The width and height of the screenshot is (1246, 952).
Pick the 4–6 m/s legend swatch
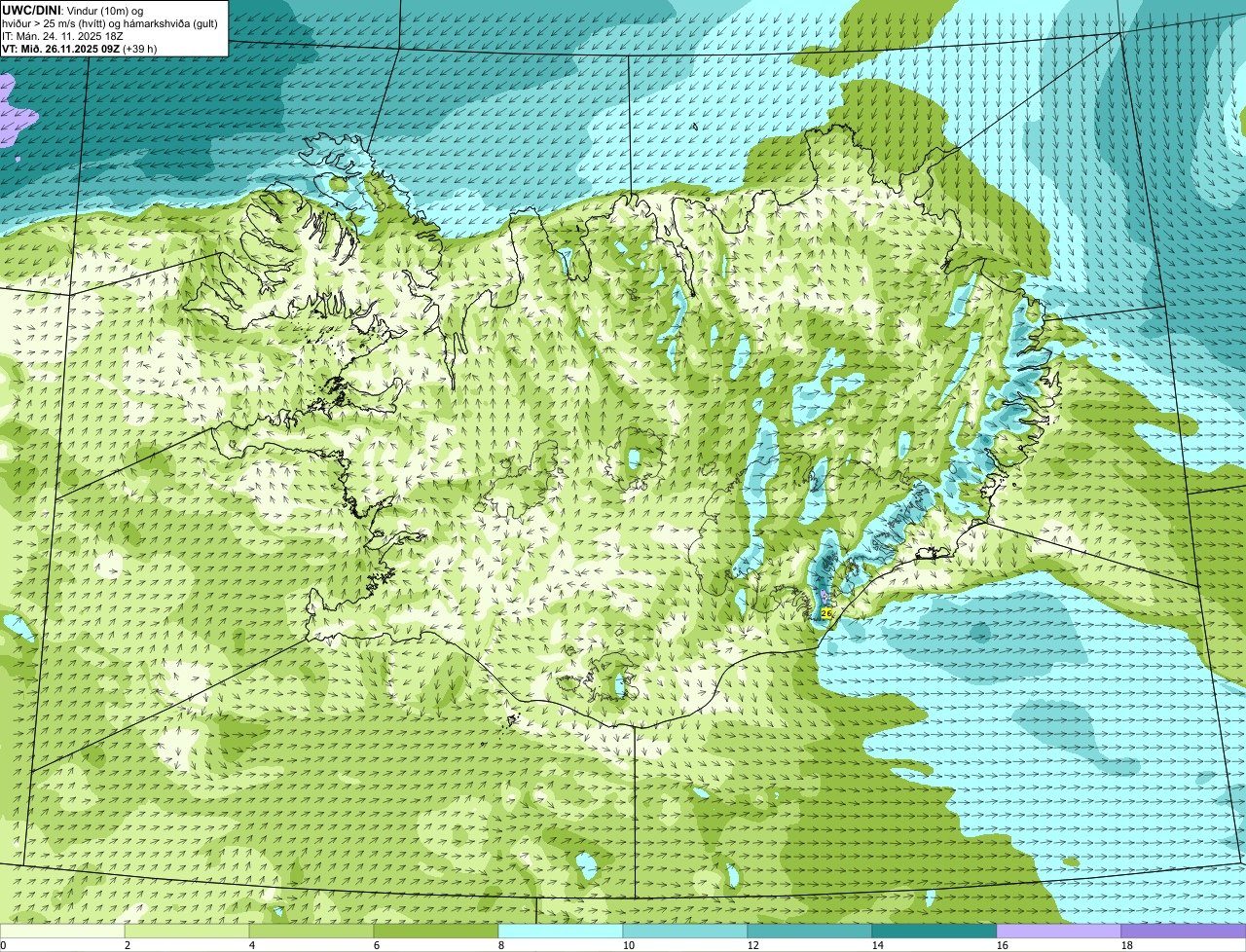click(311, 931)
